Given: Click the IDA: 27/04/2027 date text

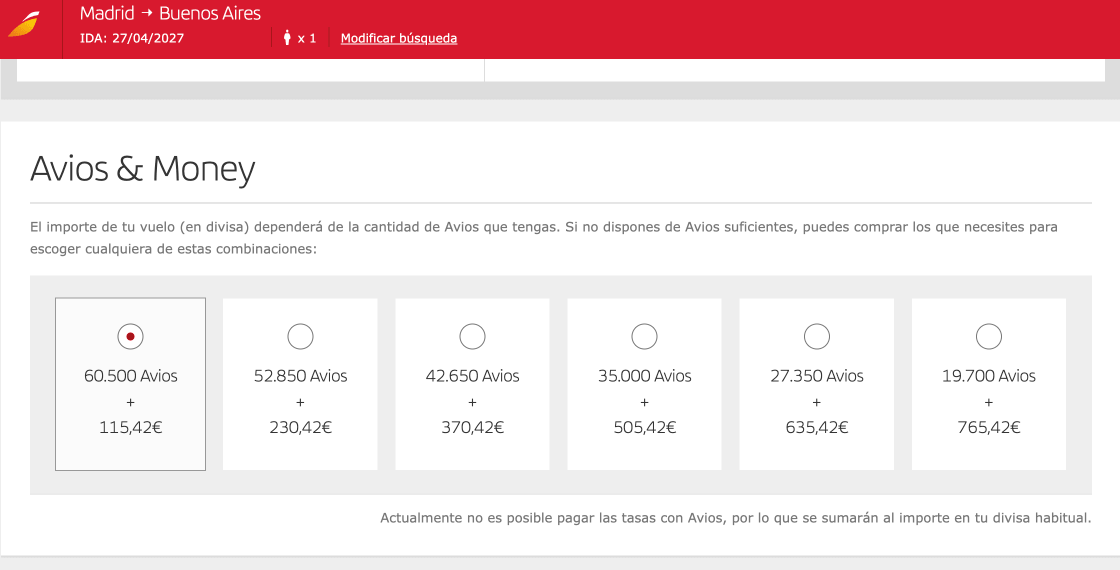Looking at the screenshot, I should click(131, 39).
